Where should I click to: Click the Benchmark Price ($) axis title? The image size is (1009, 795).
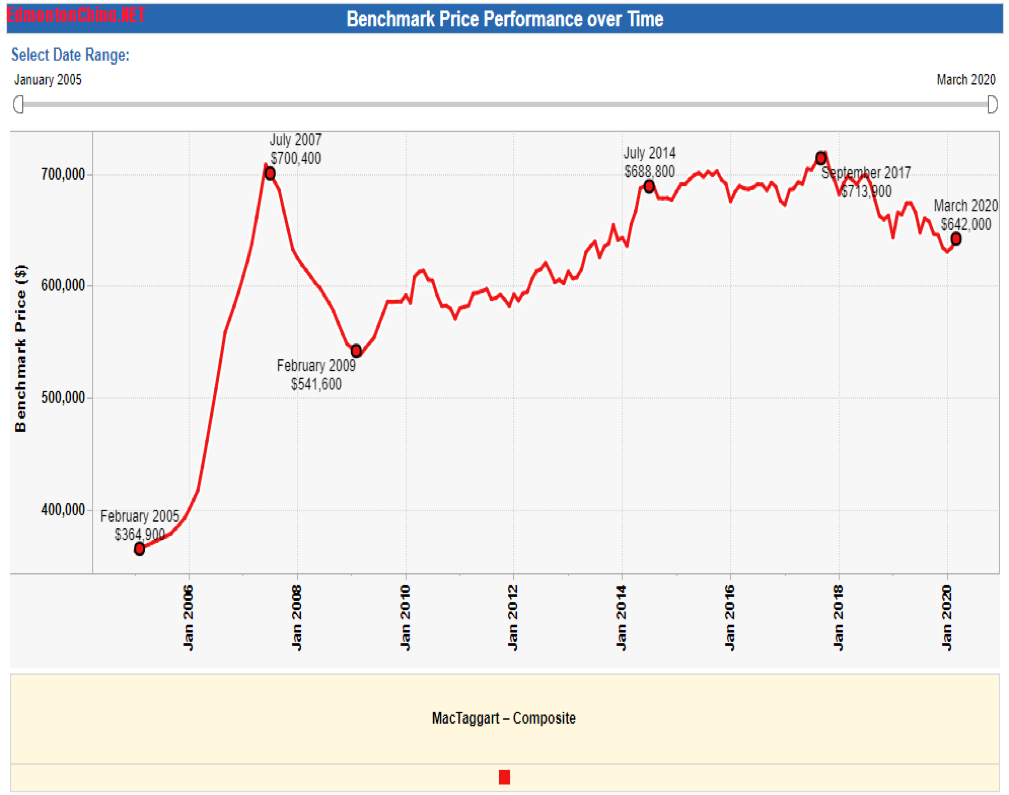[x=21, y=349]
